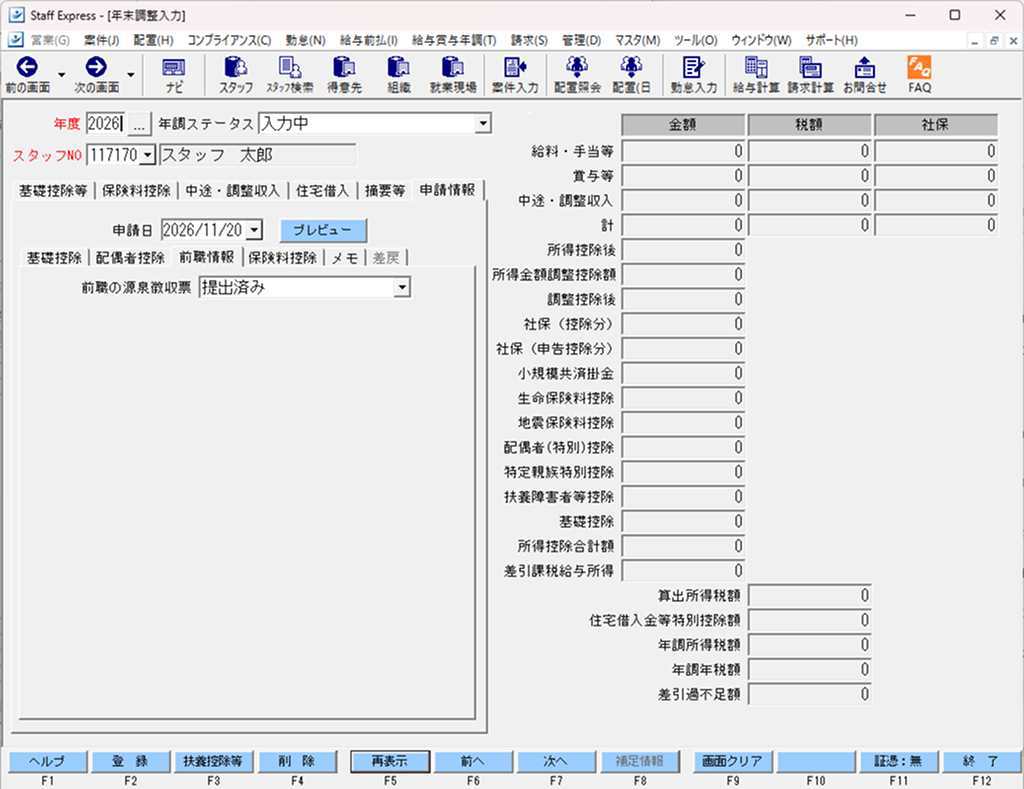
Task: Open the お問合せ inquiry icon
Action: tap(865, 74)
